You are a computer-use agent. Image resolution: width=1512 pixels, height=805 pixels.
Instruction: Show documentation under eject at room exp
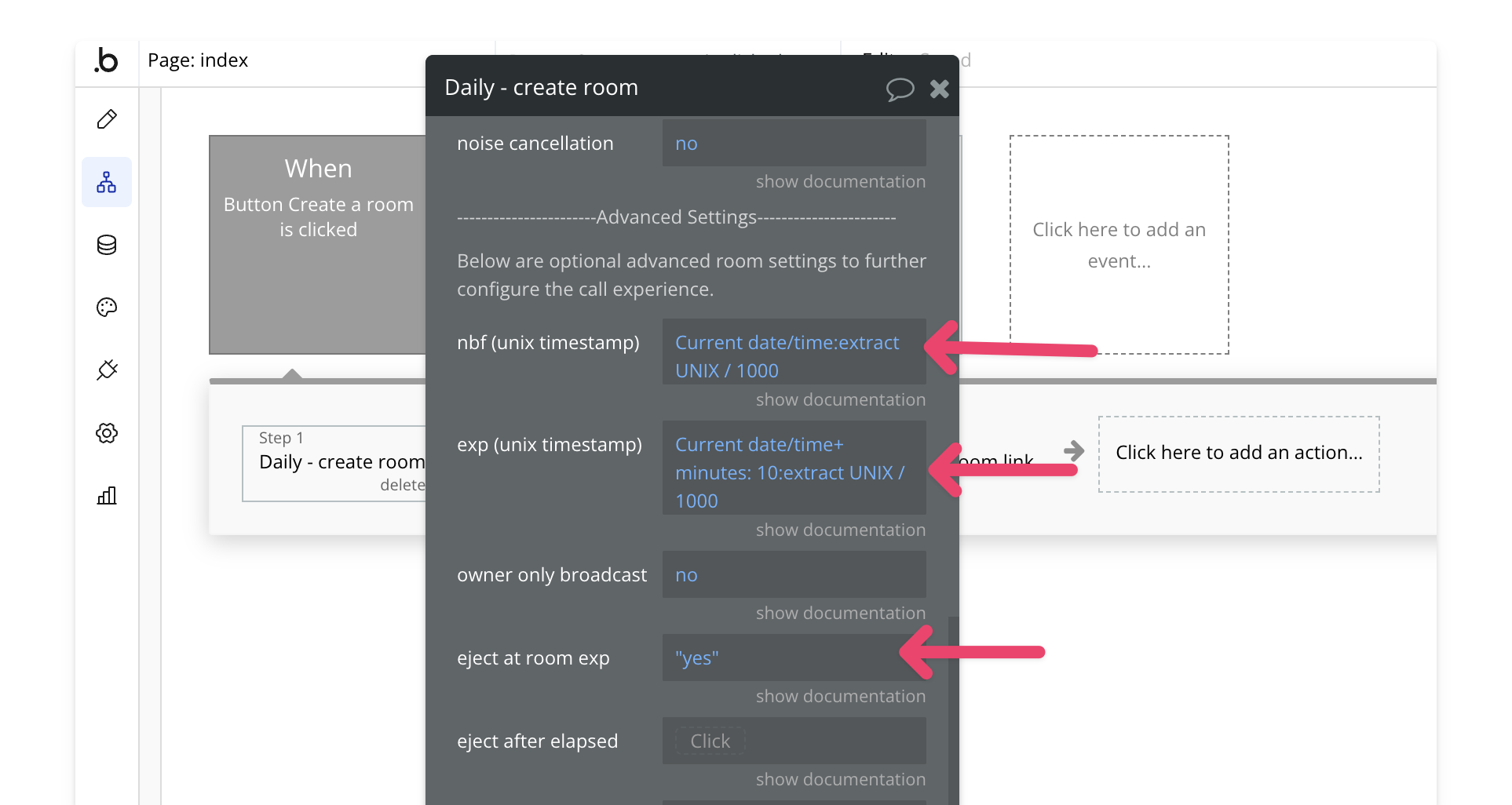[841, 696]
